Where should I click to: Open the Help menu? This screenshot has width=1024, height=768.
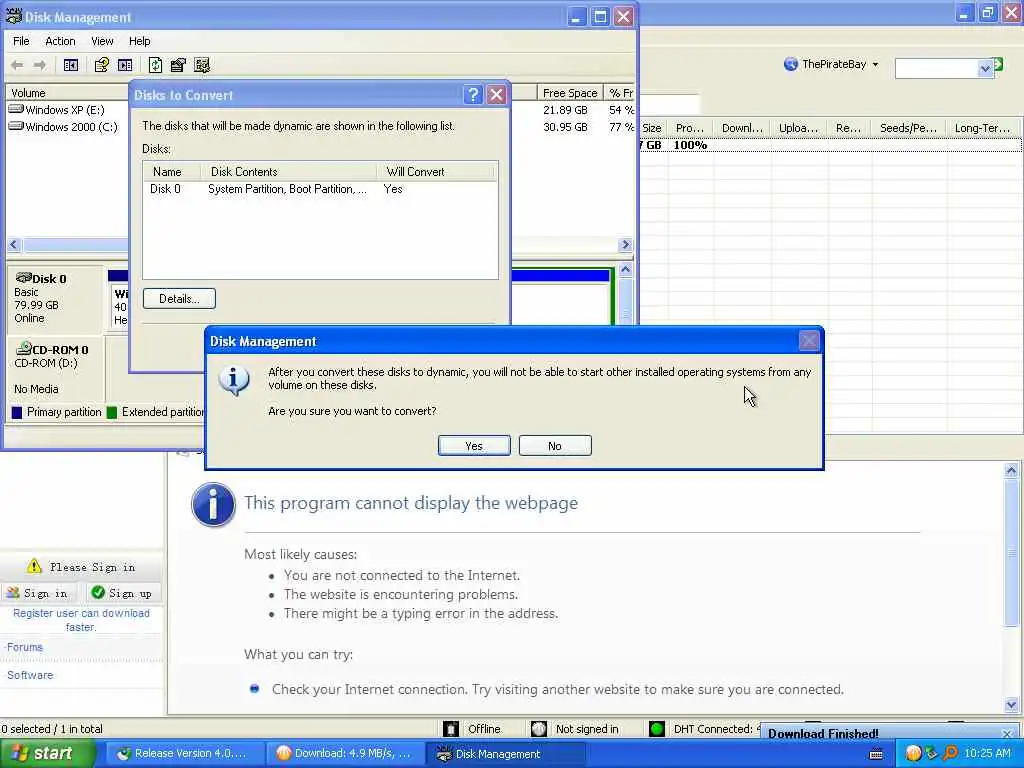(139, 40)
